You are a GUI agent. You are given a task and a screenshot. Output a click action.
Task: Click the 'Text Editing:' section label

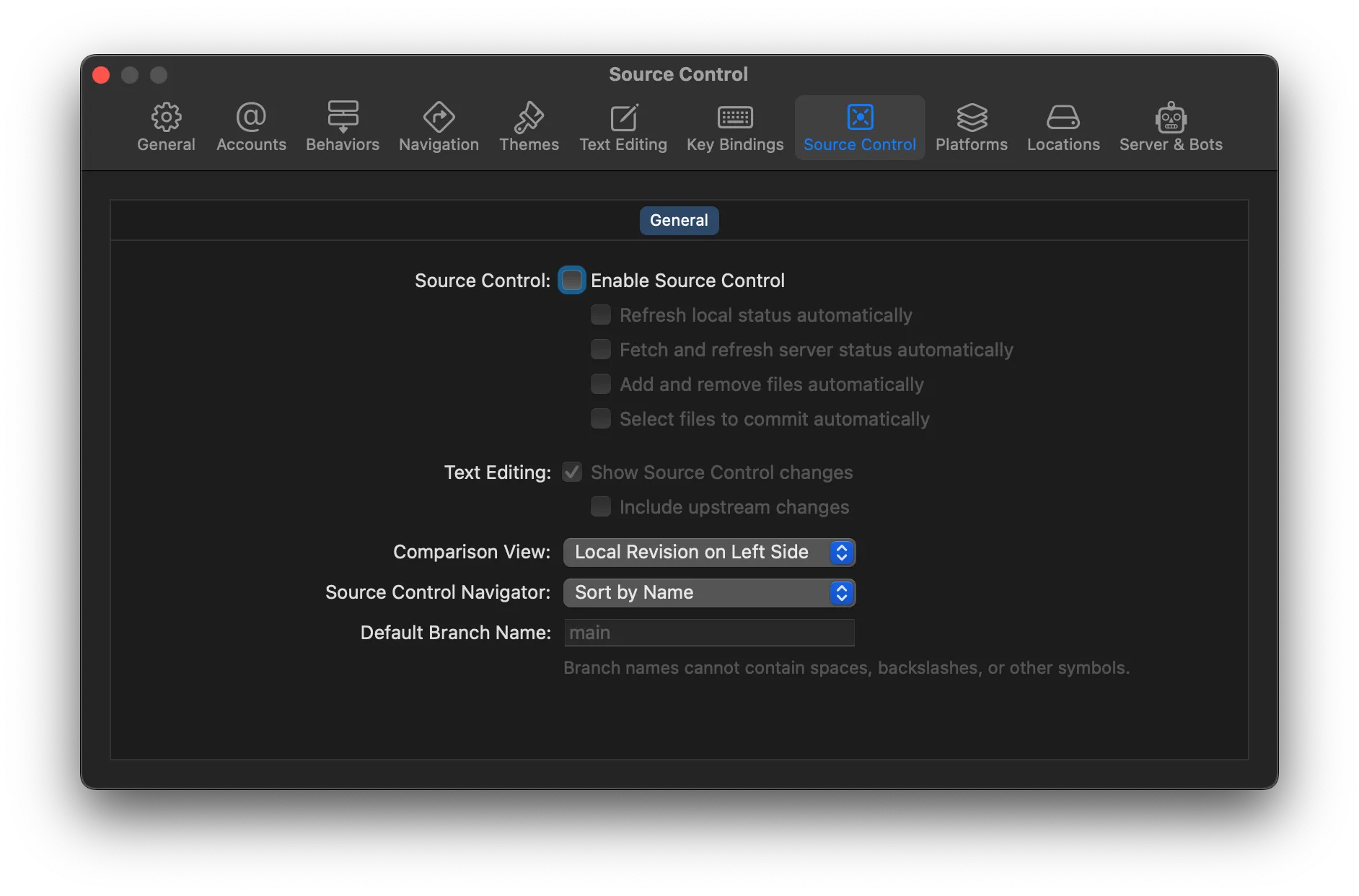[x=498, y=473]
